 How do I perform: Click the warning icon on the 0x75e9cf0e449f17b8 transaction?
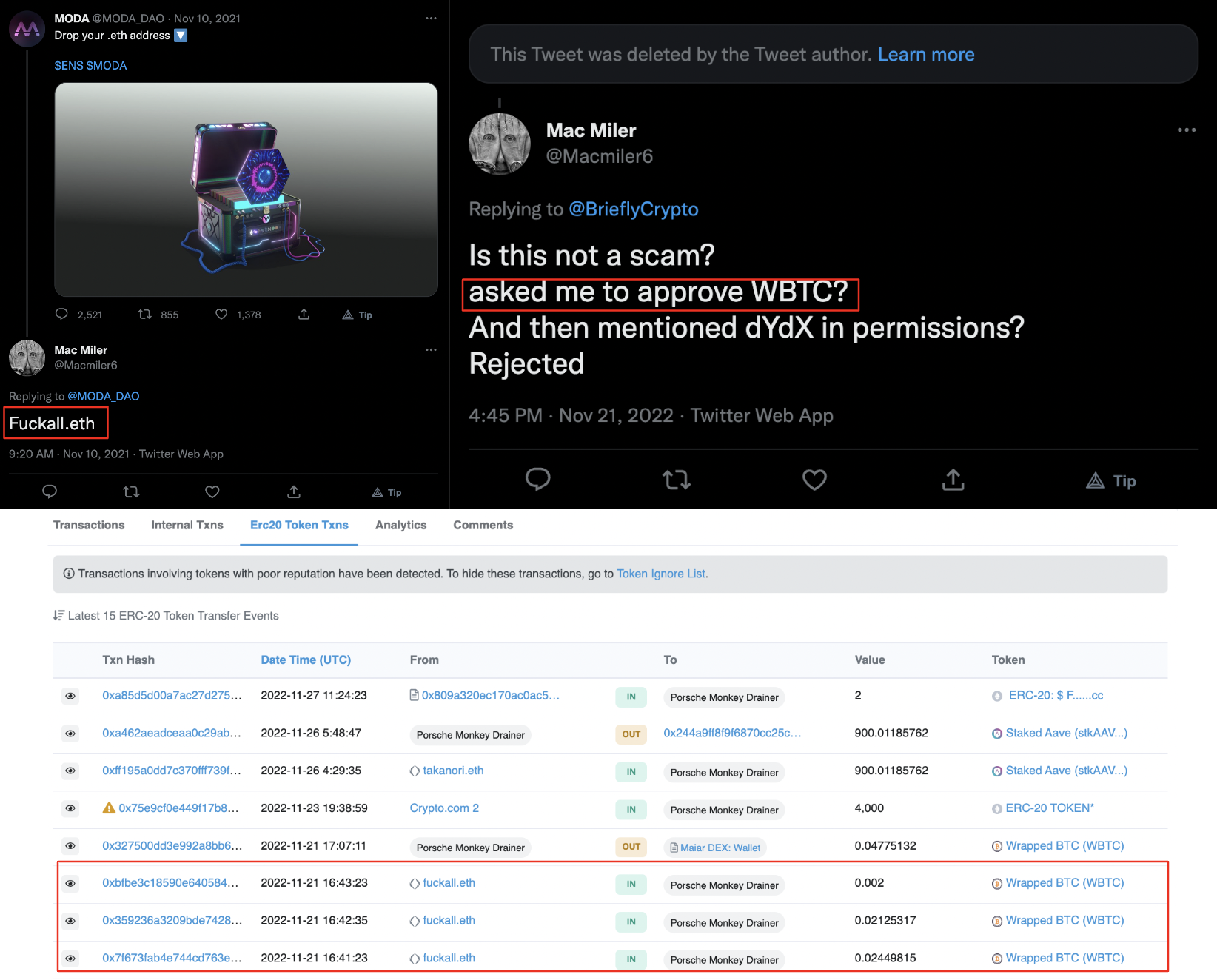109,808
